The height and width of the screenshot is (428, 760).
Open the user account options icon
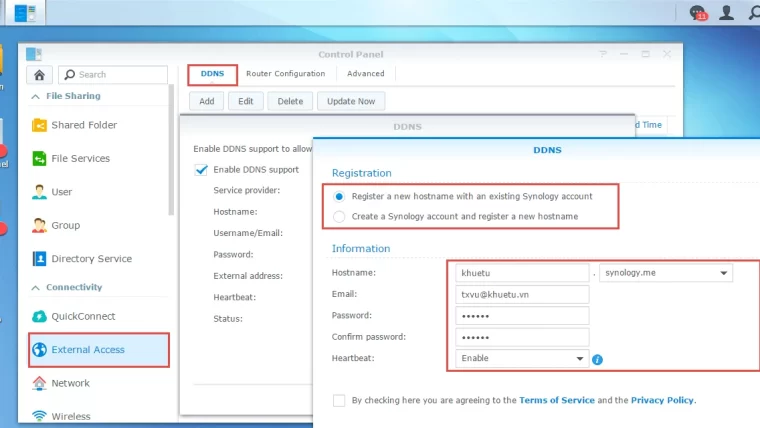[726, 13]
